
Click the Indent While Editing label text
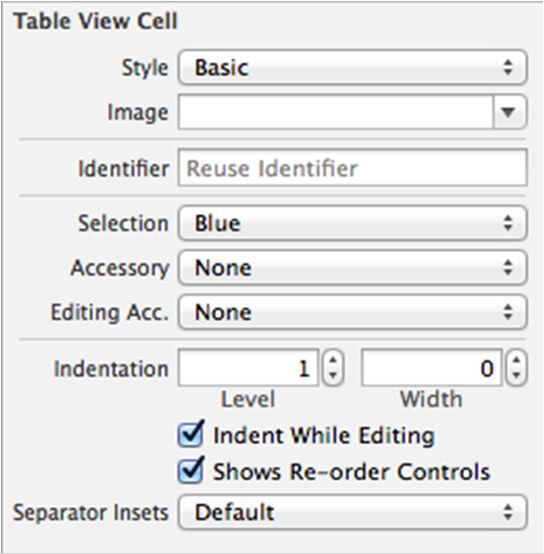pyautogui.click(x=324, y=435)
